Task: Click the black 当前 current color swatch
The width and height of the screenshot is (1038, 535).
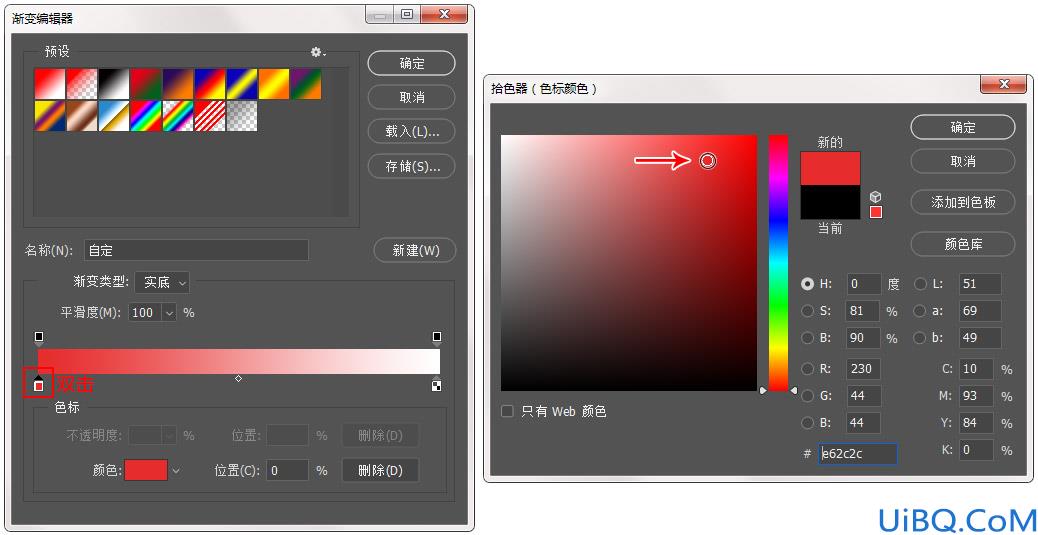Action: (x=830, y=202)
